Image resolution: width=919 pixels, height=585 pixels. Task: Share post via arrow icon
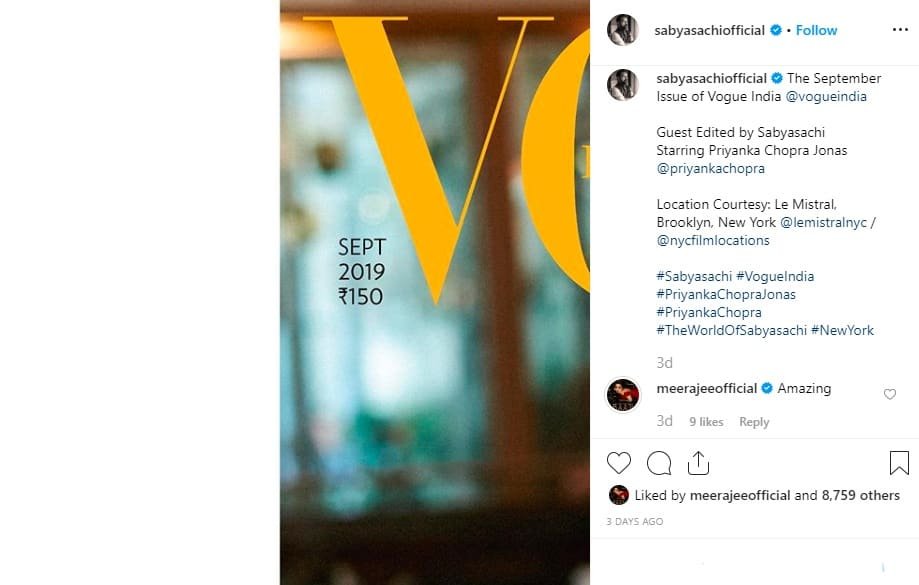click(x=698, y=463)
